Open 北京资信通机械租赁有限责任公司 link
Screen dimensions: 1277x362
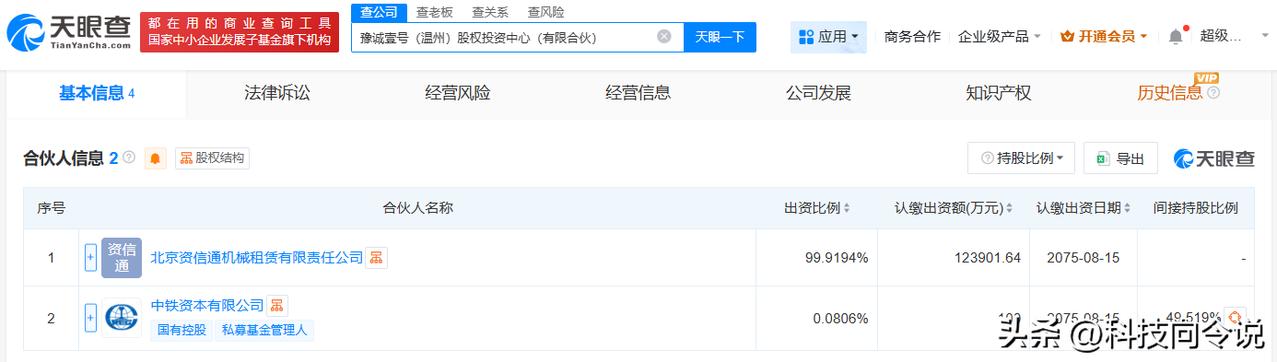[x=257, y=257]
